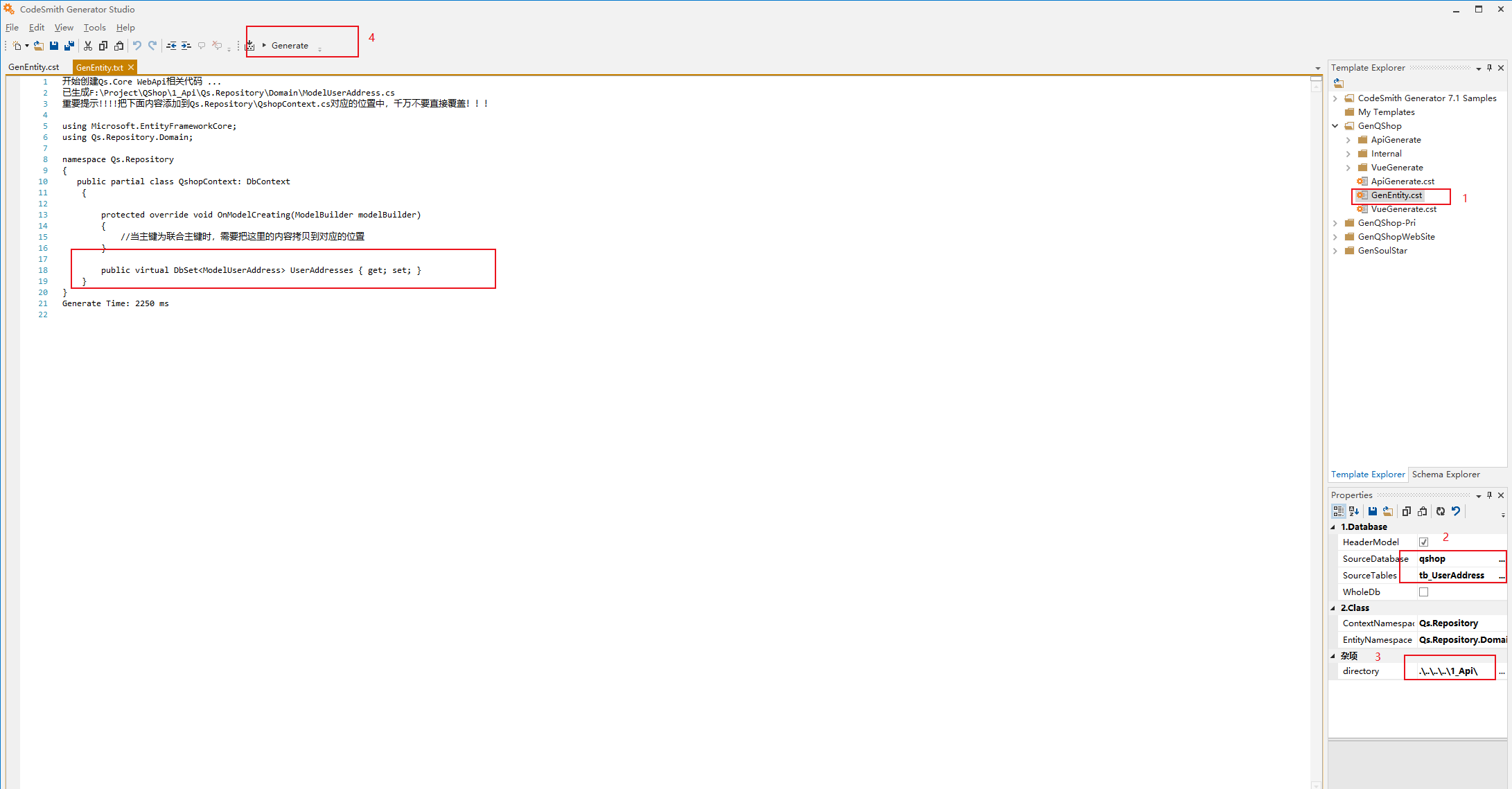Click the Categorized view icon in Properties
The height and width of the screenshot is (789, 1512).
pyautogui.click(x=1338, y=511)
